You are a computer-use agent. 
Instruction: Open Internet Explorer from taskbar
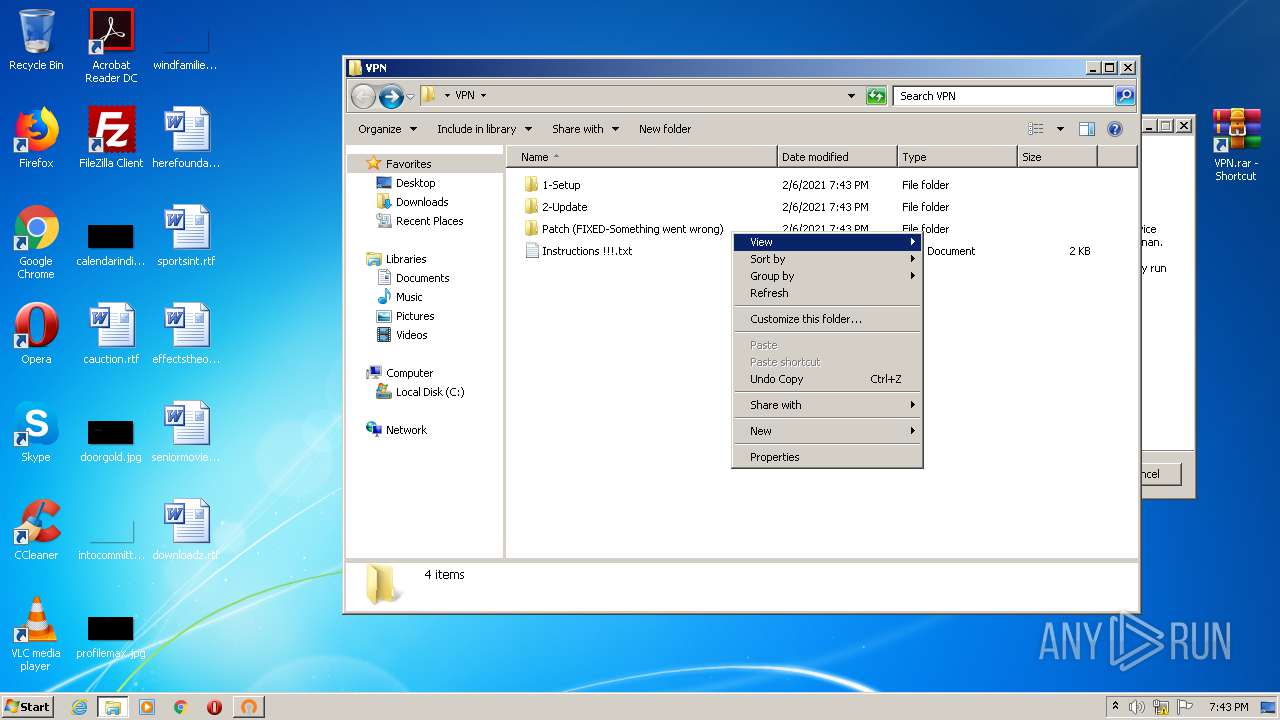click(79, 707)
